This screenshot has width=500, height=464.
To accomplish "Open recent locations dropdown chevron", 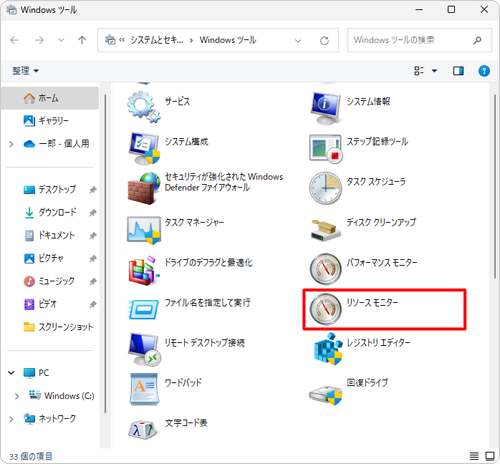I will click(x=61, y=40).
